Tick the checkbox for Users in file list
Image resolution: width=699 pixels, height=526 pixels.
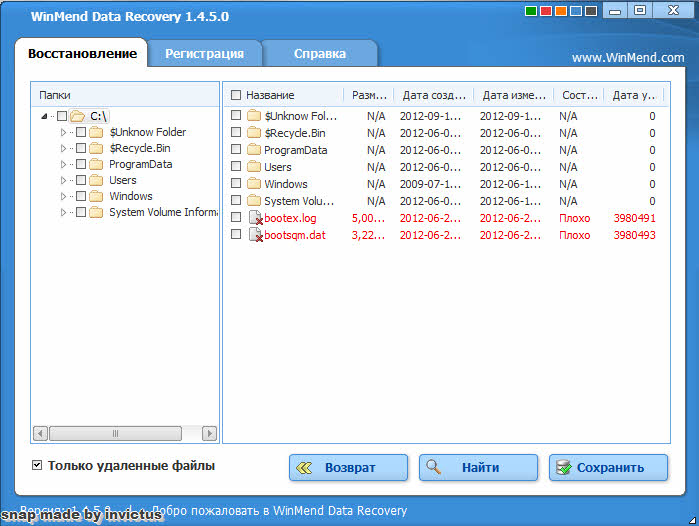click(x=236, y=166)
